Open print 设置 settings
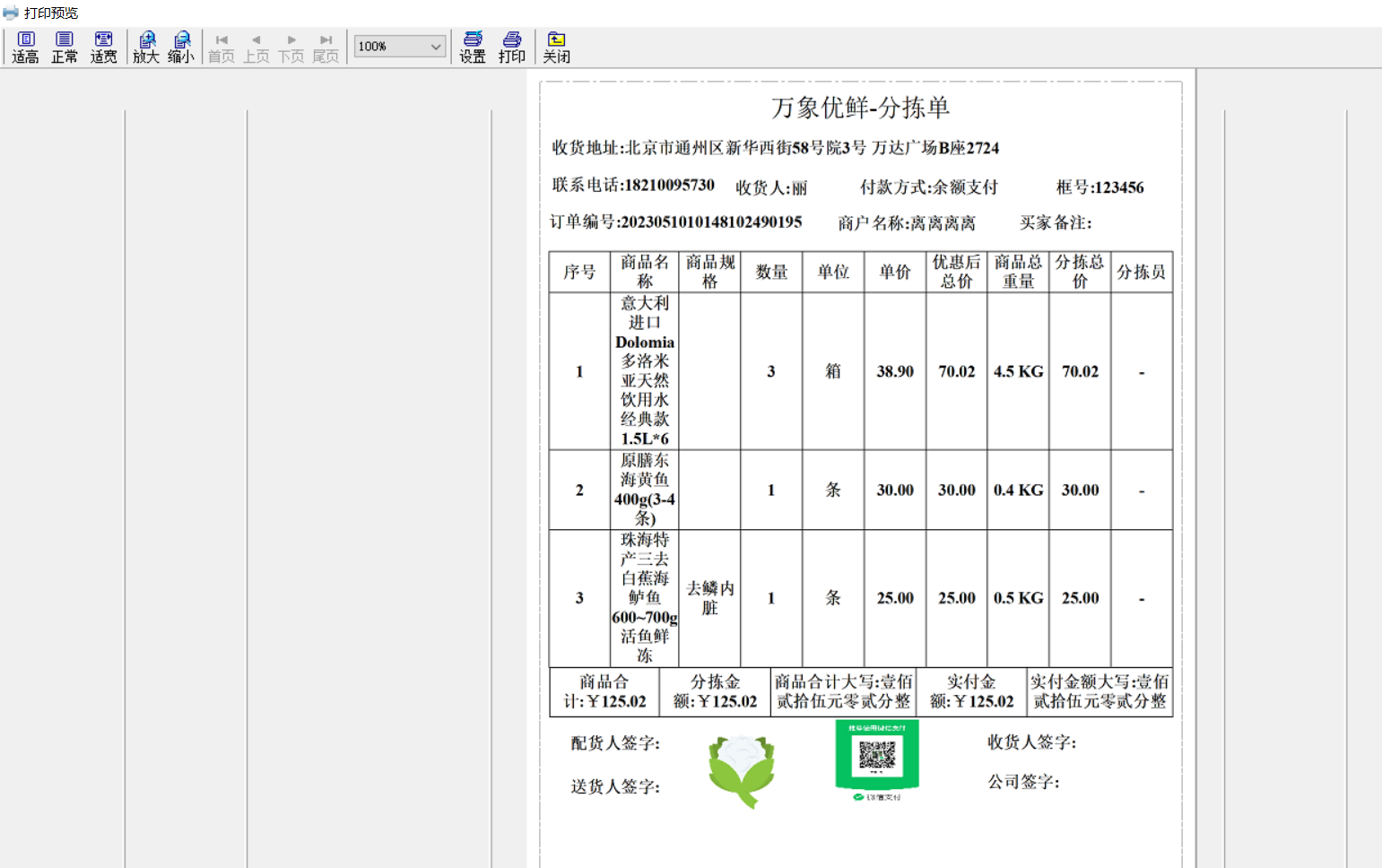This screenshot has height=868, width=1382. pyautogui.click(x=473, y=47)
